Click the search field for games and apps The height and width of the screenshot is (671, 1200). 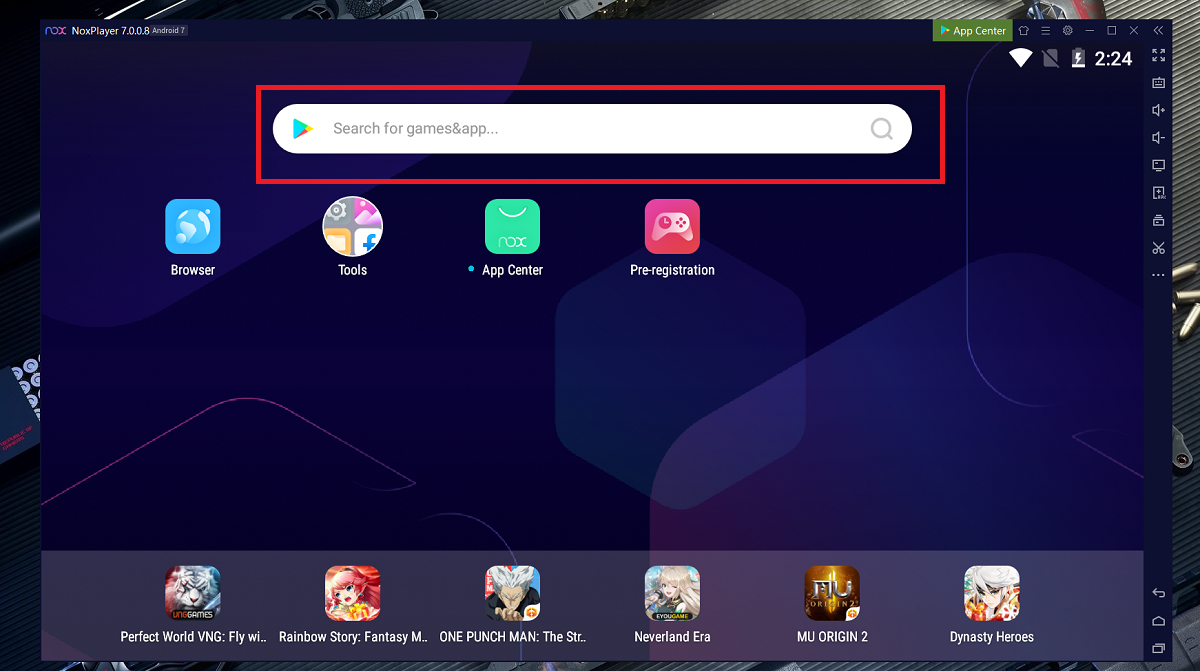[x=592, y=129]
